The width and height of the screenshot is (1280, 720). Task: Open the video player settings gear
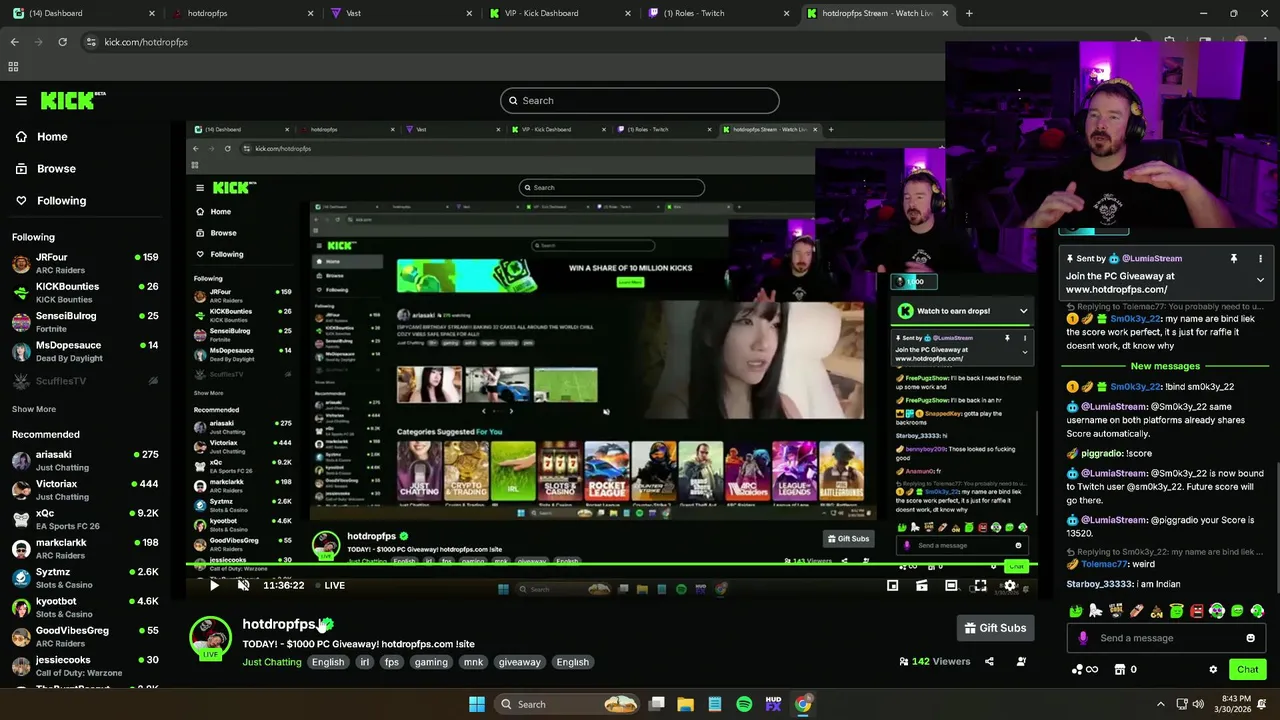pos(1010,586)
